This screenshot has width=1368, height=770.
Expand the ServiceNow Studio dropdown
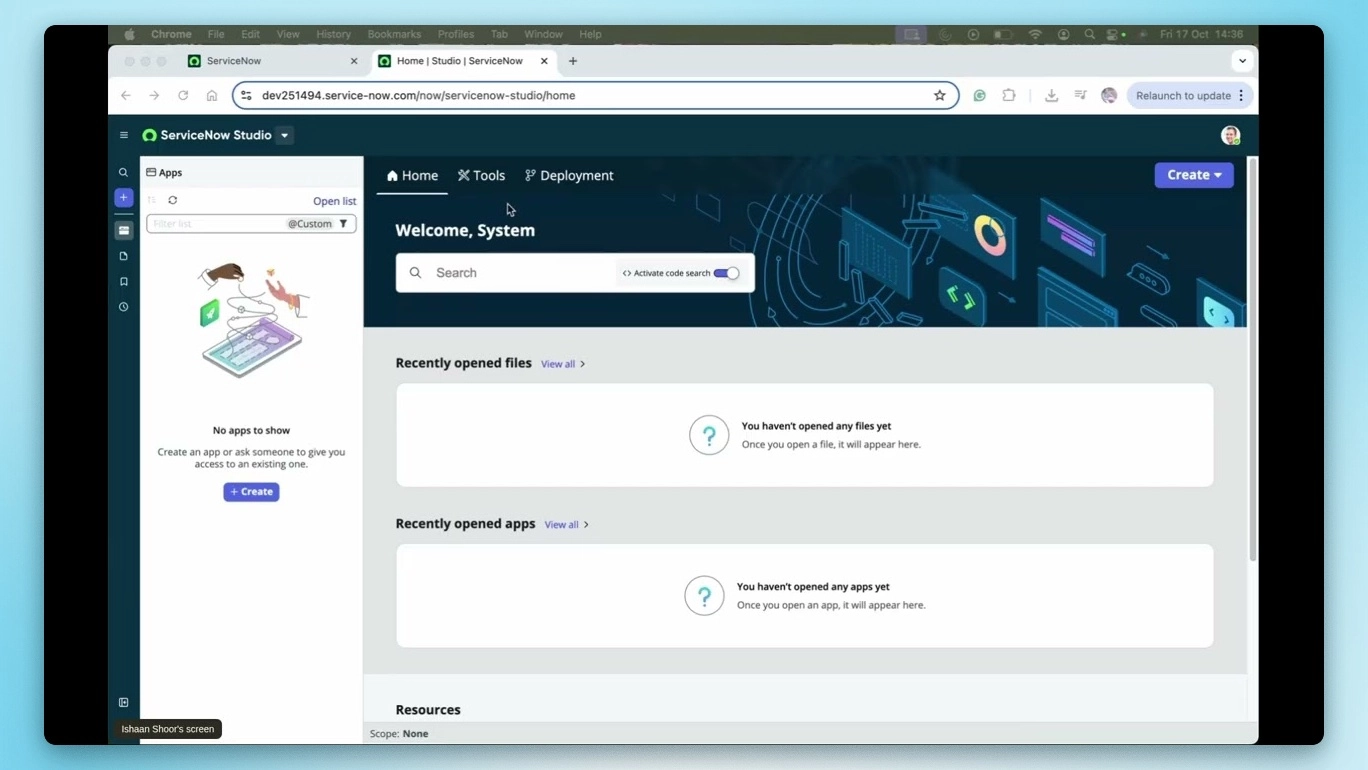click(x=285, y=135)
